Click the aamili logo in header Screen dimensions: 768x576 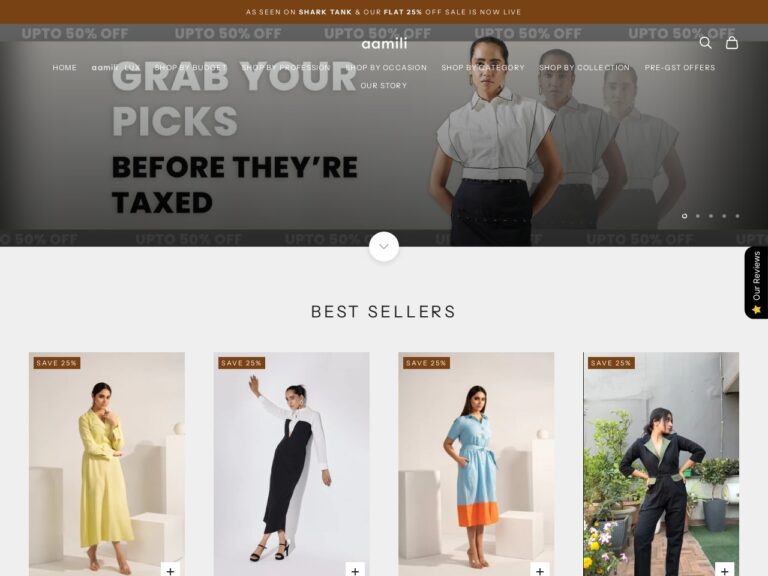point(384,44)
